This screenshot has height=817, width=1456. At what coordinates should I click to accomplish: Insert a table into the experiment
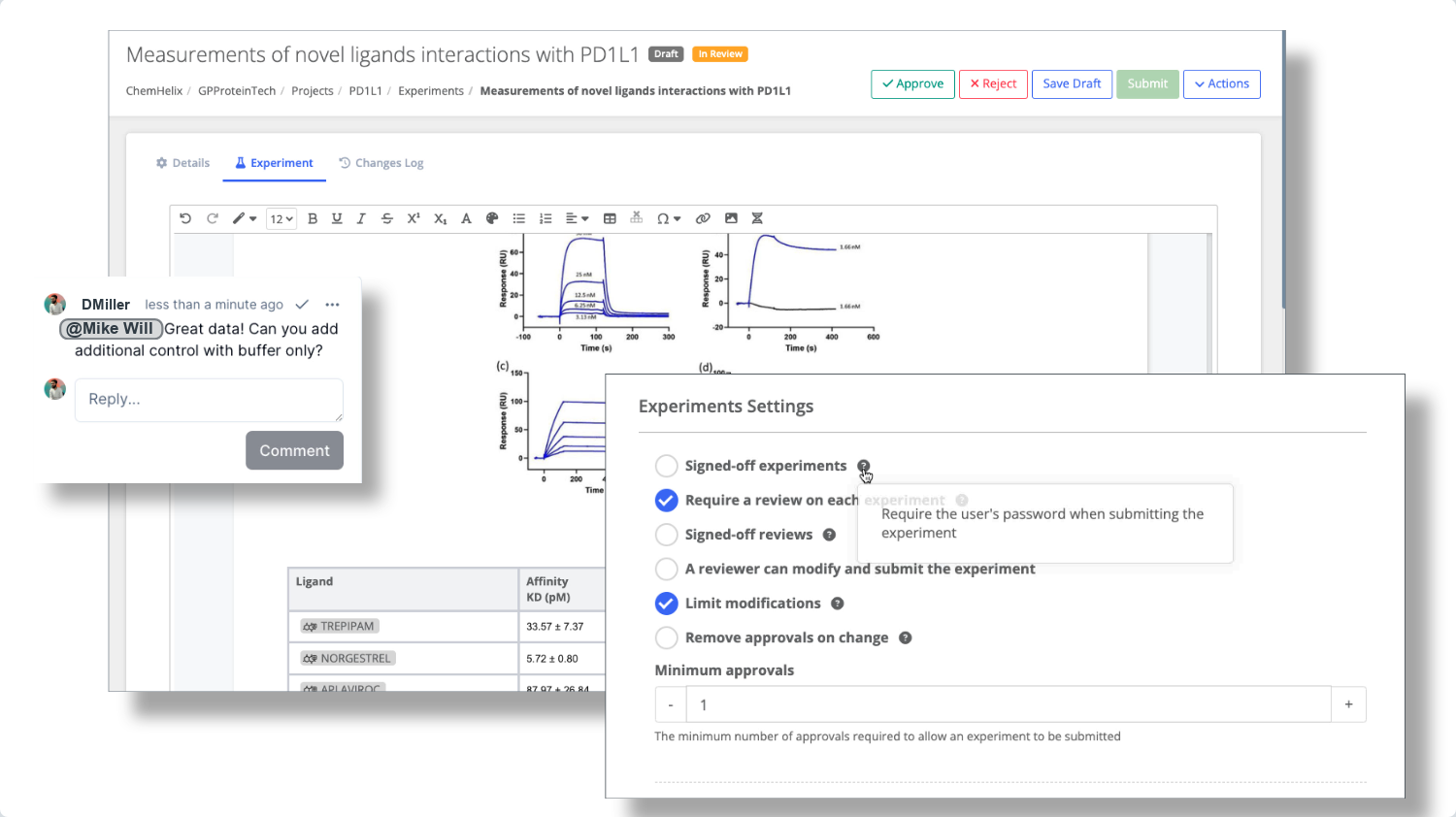tap(610, 218)
